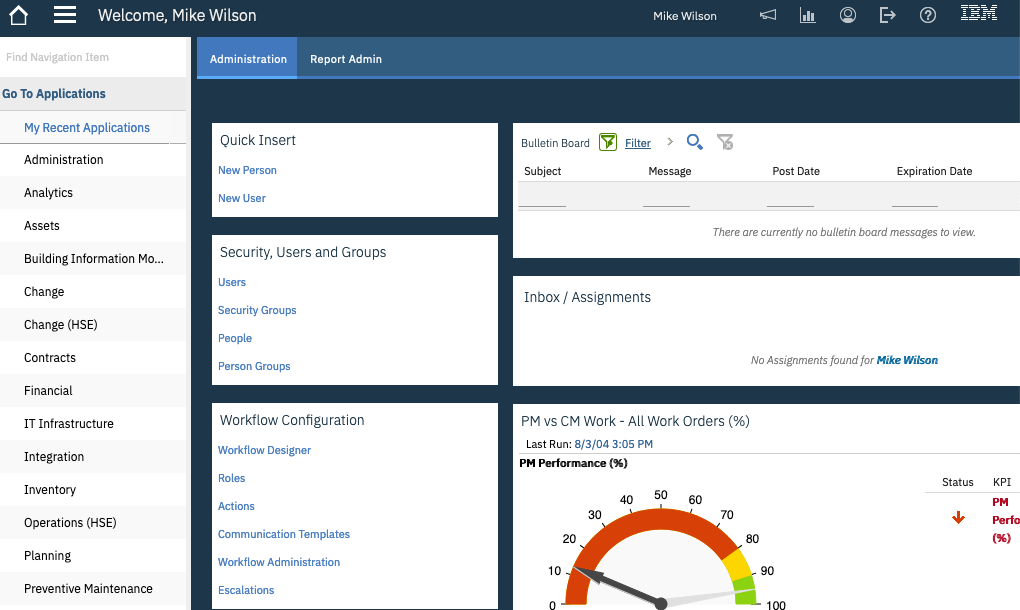Open the Escalations link
The width and height of the screenshot is (1020, 610).
(246, 589)
